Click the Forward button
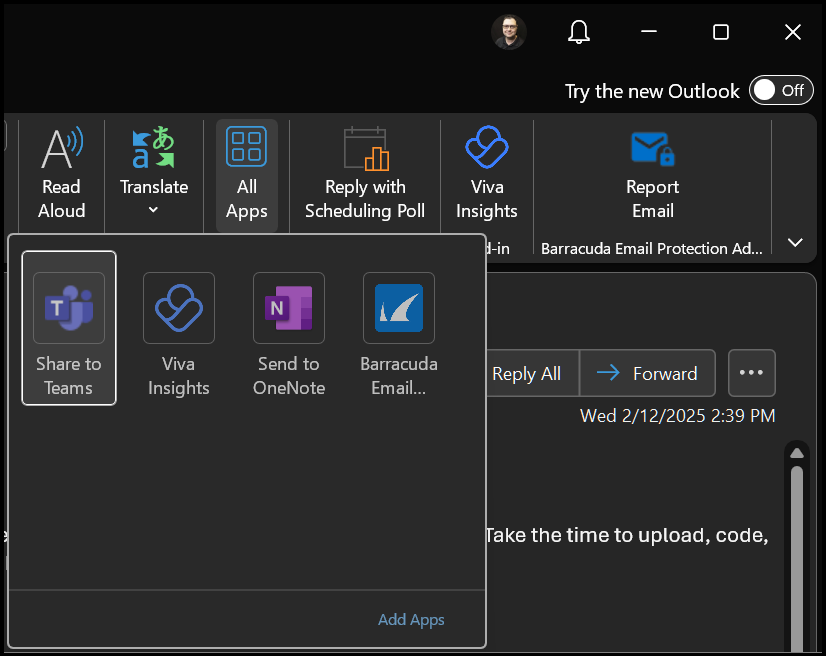This screenshot has width=826, height=656. click(x=647, y=374)
